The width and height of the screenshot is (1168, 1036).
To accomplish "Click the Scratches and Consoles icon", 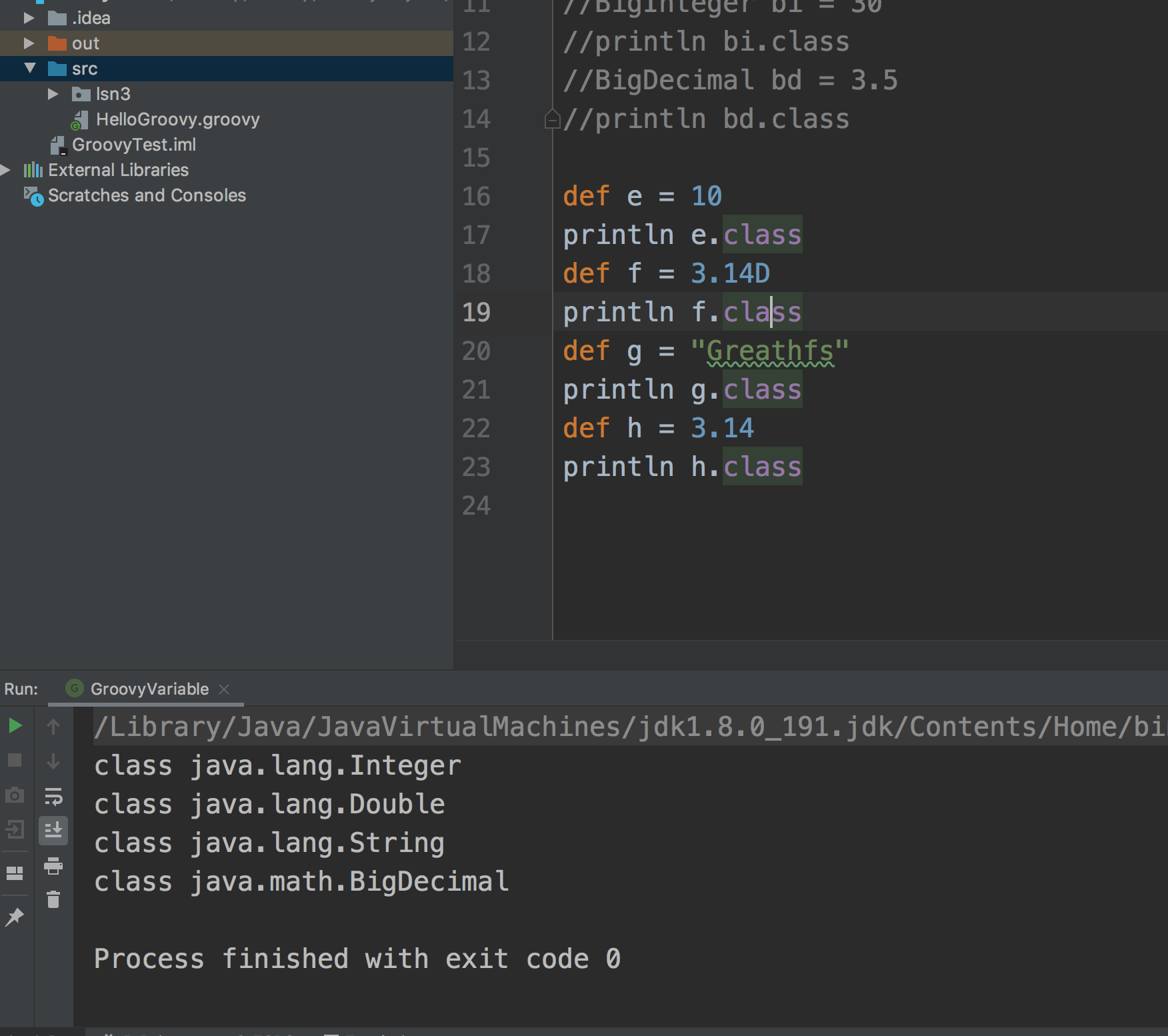I will [33, 196].
